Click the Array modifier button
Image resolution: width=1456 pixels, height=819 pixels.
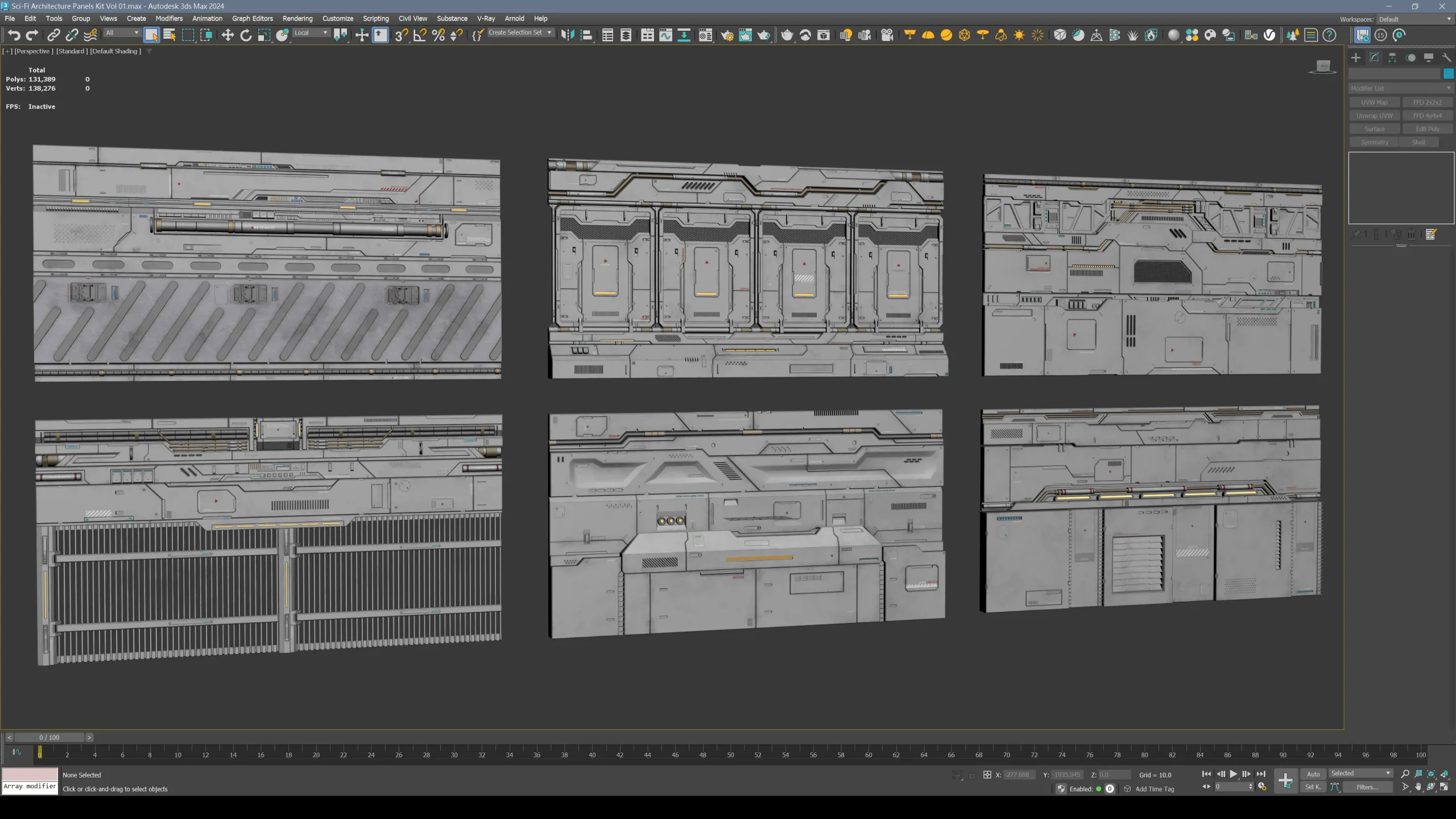pyautogui.click(x=30, y=788)
